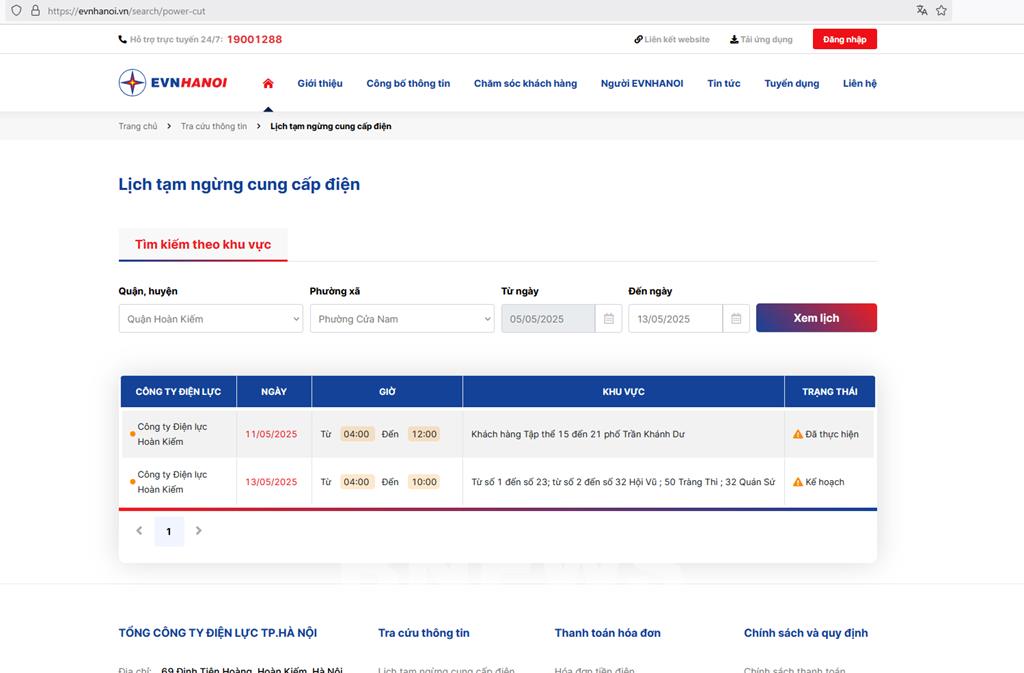
Task: Click the browser shield tracking protection icon
Action: tap(16, 10)
